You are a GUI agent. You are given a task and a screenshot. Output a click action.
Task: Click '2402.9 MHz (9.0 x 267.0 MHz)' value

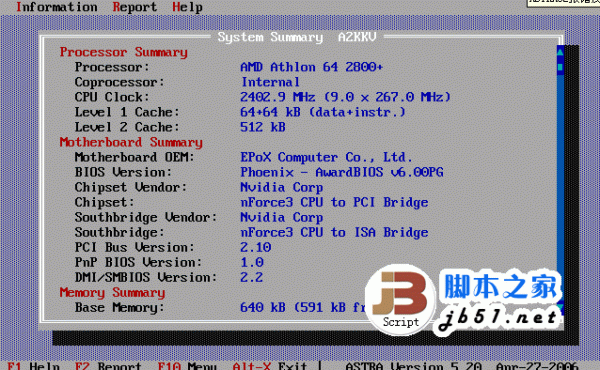tap(346, 97)
